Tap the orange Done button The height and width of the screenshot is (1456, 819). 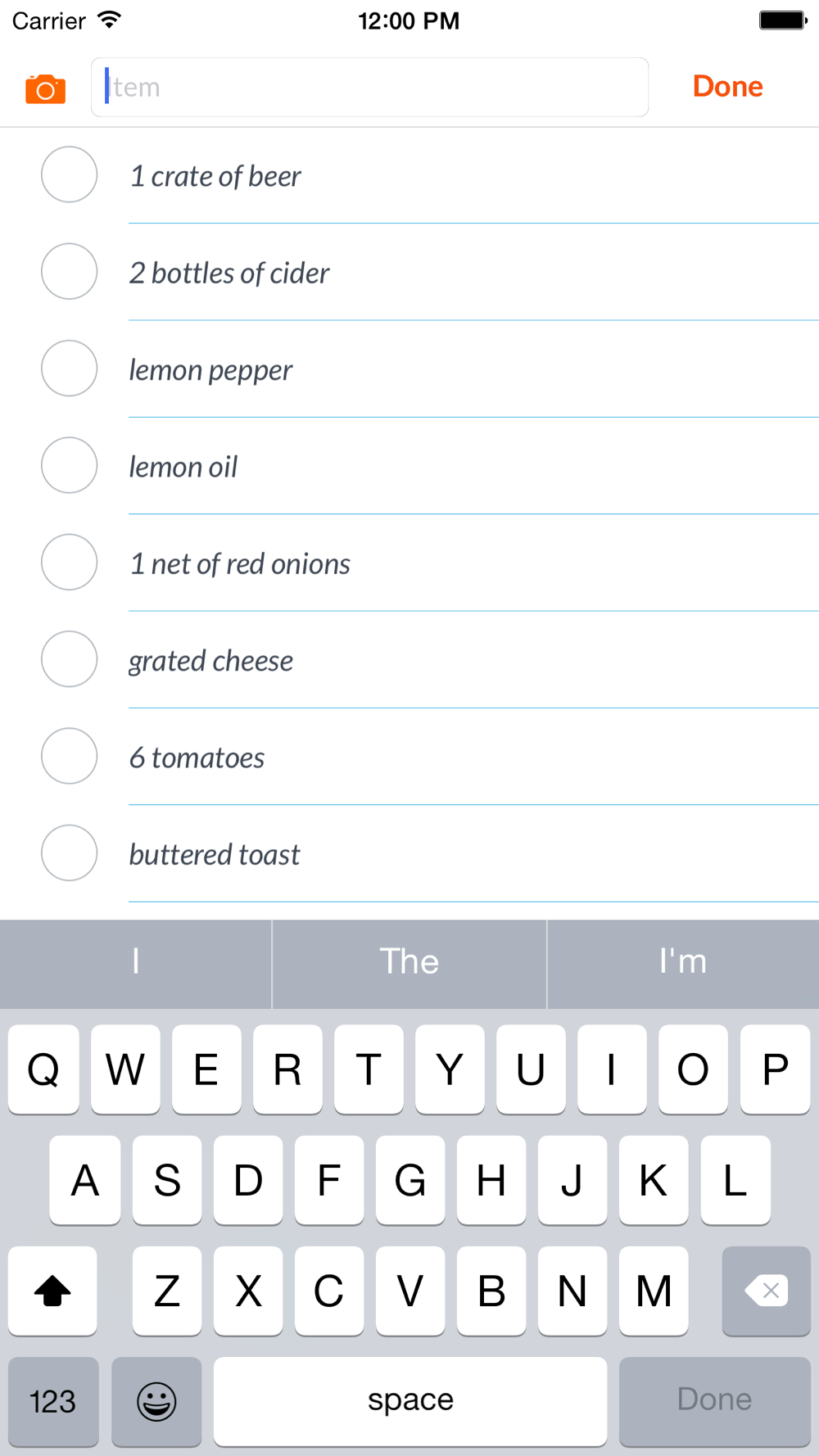(x=727, y=87)
